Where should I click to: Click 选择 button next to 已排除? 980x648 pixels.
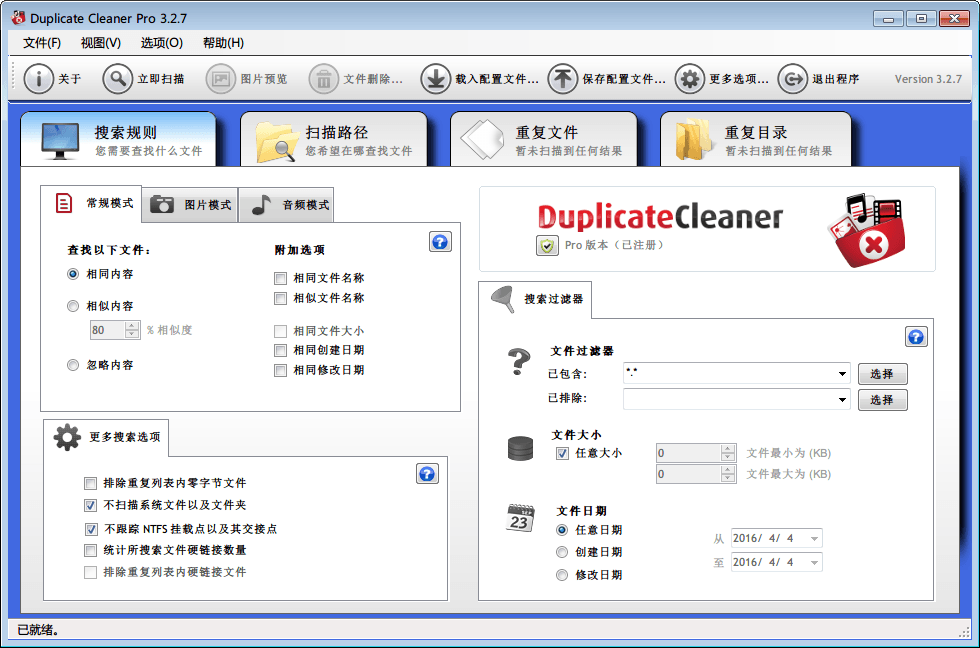pyautogui.click(x=882, y=400)
